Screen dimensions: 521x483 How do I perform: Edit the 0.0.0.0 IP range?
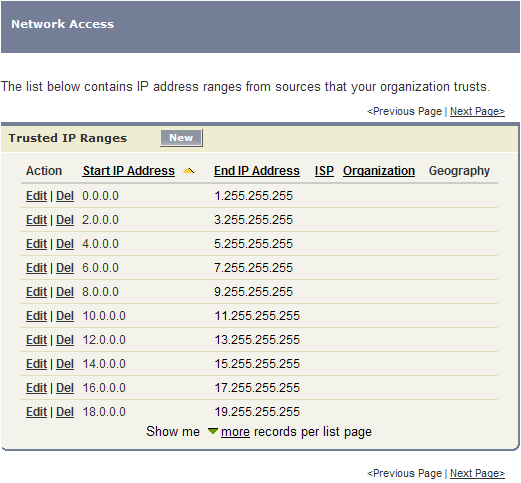[36, 196]
